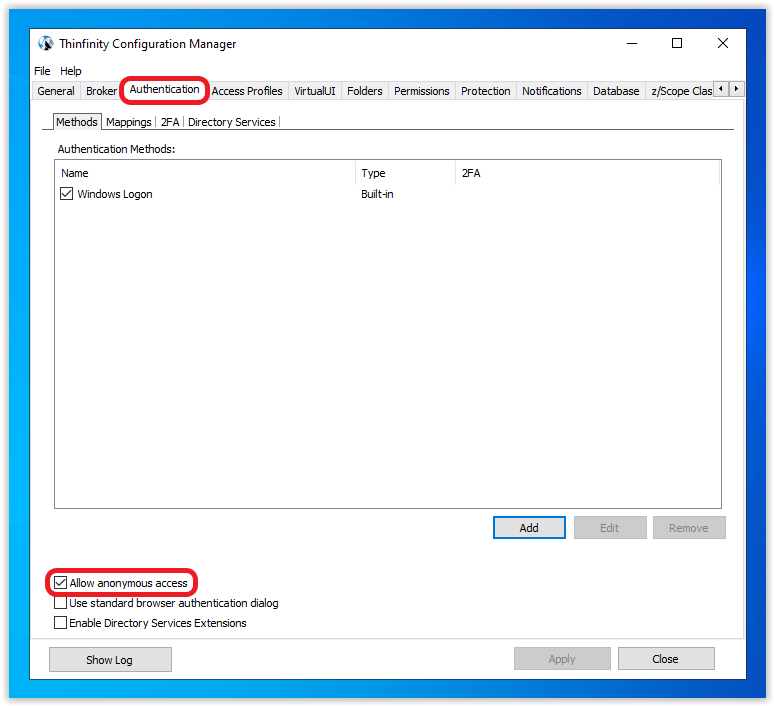Open the Folders tab
This screenshot has height=706, width=774.
[x=364, y=91]
